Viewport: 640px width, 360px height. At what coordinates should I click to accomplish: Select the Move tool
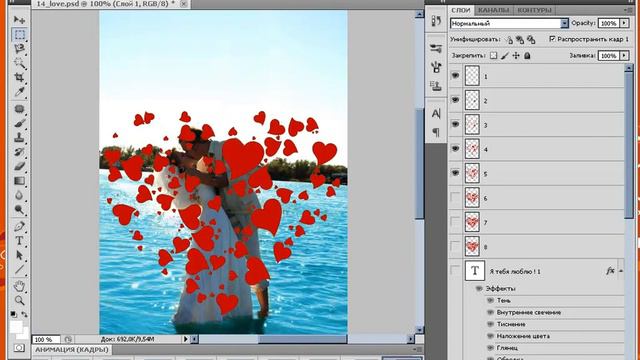click(19, 19)
